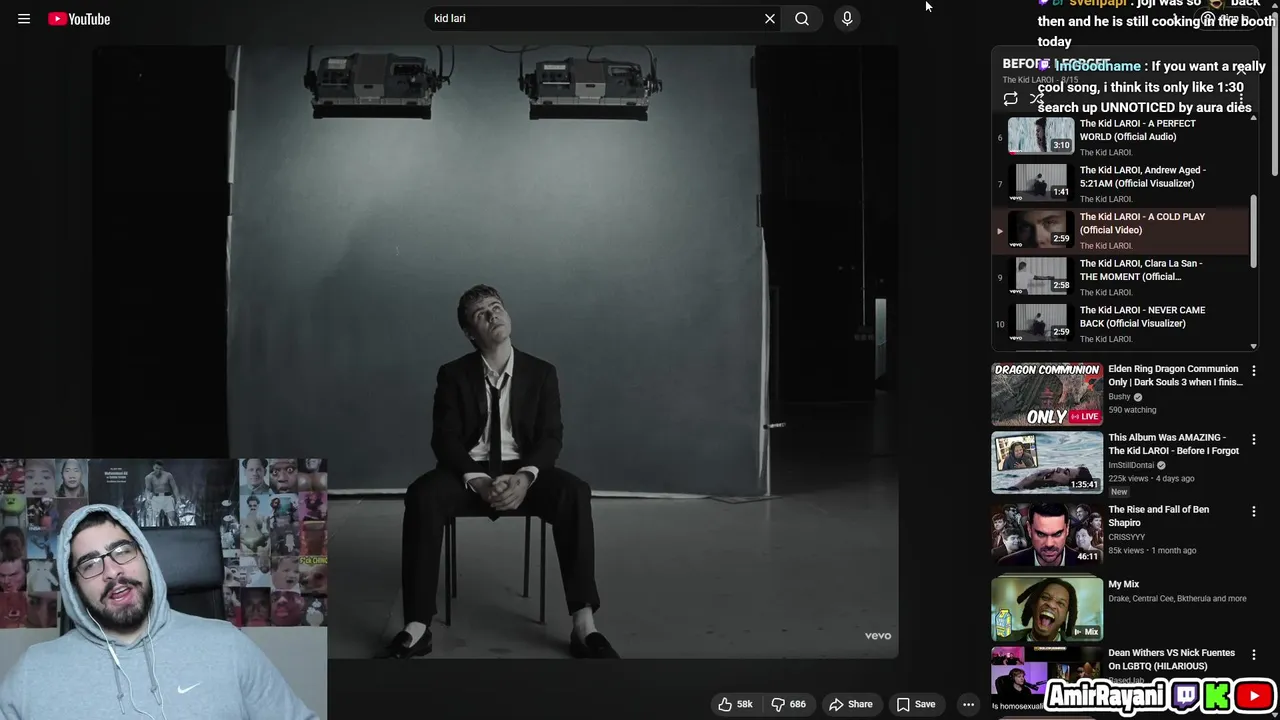Click '85k views • 1 month ago' text
Image resolution: width=1280 pixels, height=720 pixels.
tap(1152, 550)
